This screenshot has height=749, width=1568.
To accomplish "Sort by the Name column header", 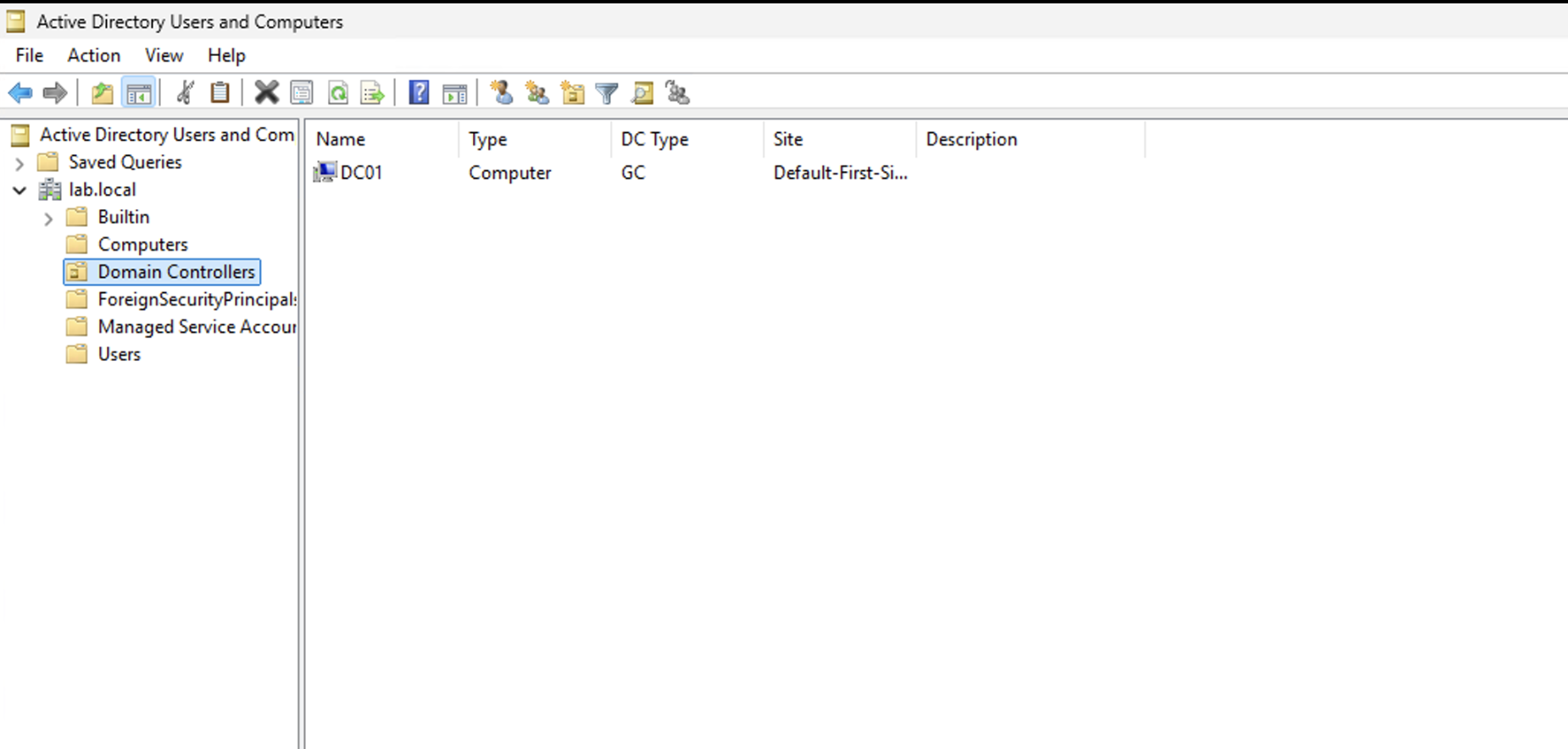I will (381, 139).
